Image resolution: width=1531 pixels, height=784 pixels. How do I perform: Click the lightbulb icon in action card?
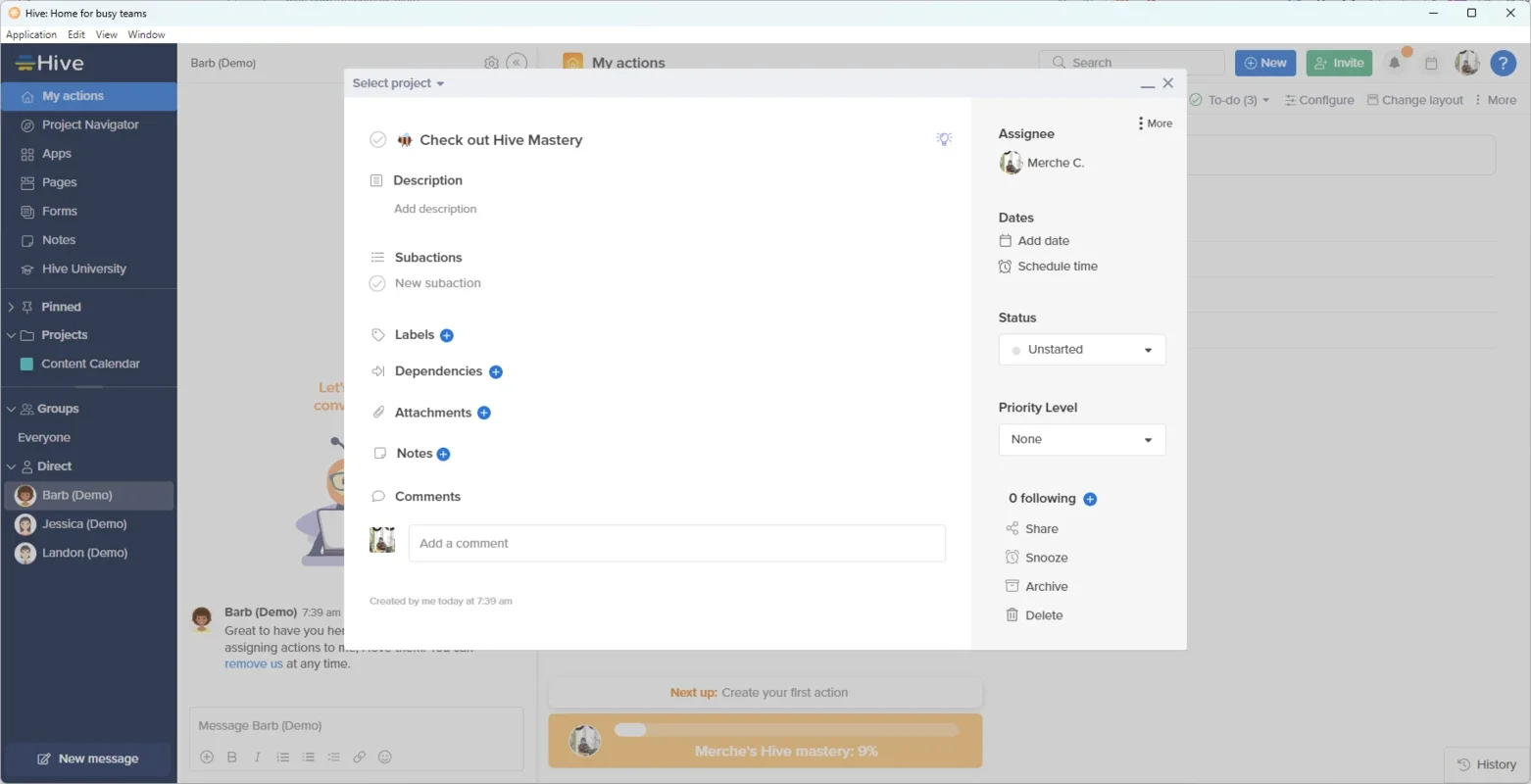coord(944,139)
